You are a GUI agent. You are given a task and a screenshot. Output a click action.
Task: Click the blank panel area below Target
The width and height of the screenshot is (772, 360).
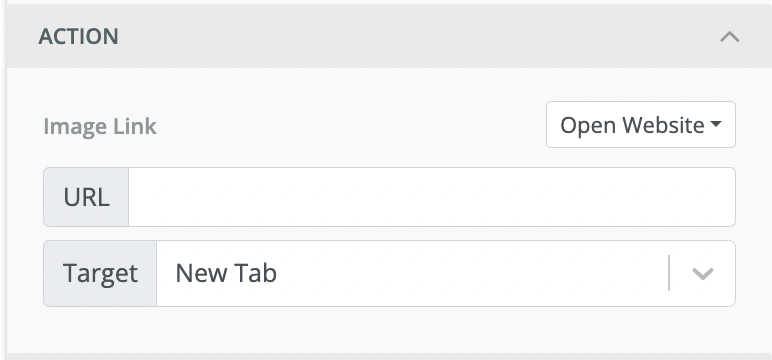tap(389, 329)
